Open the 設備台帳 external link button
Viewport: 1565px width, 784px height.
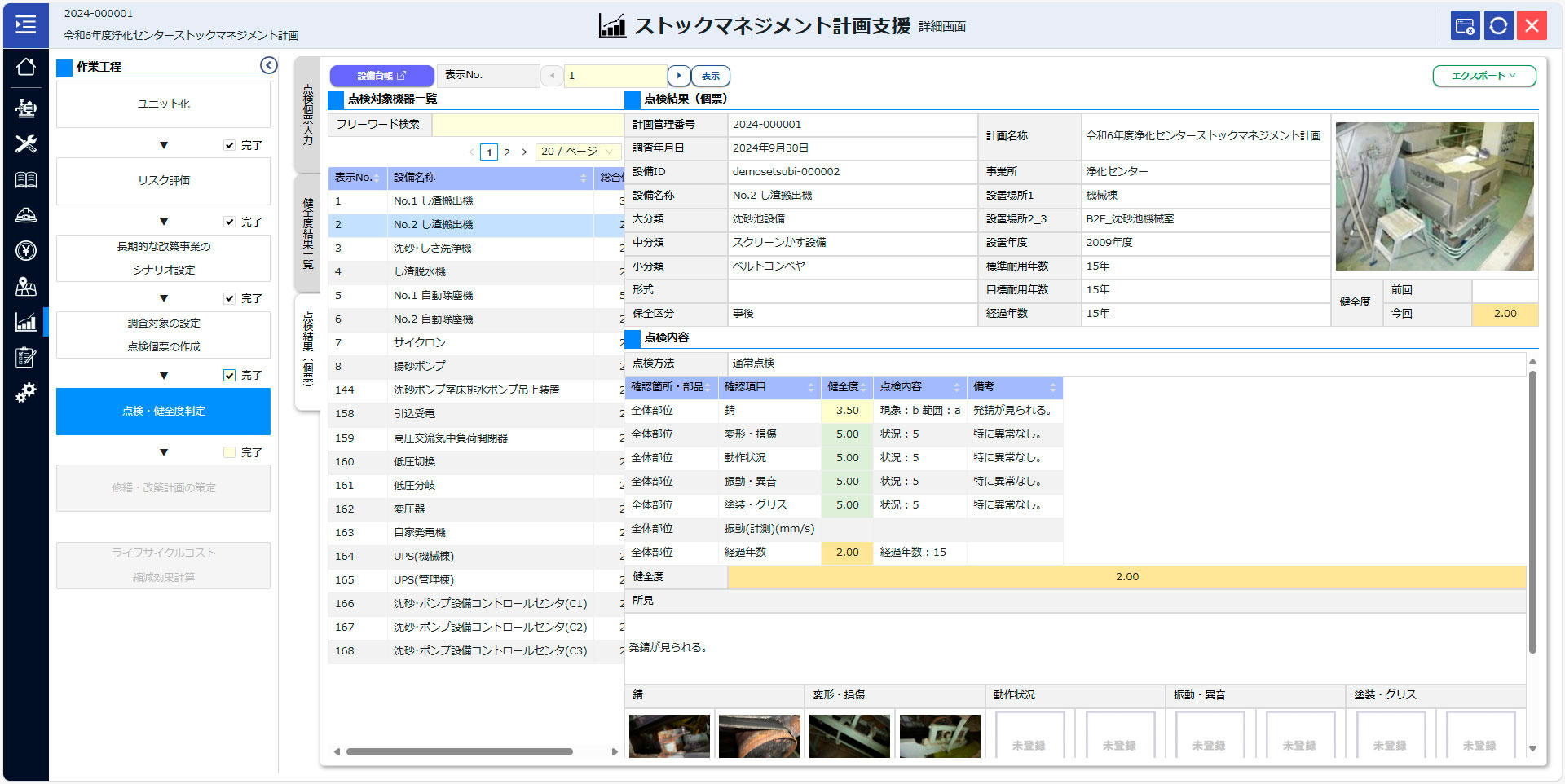(x=381, y=75)
